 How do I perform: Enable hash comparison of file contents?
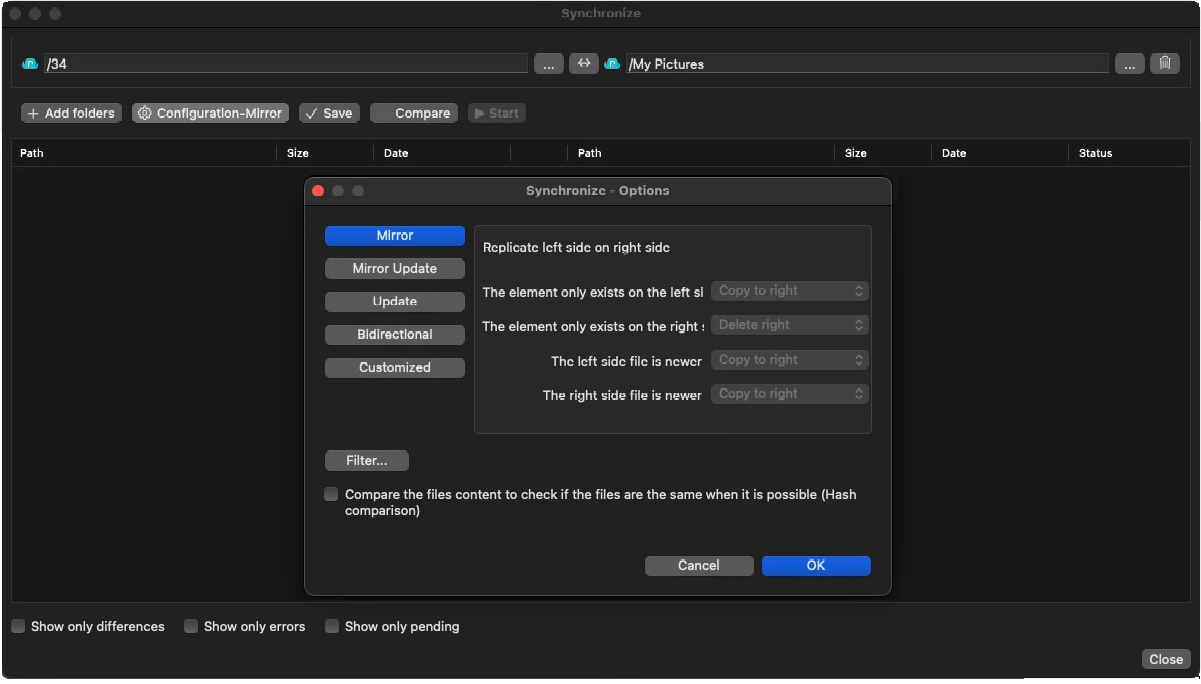(x=331, y=493)
